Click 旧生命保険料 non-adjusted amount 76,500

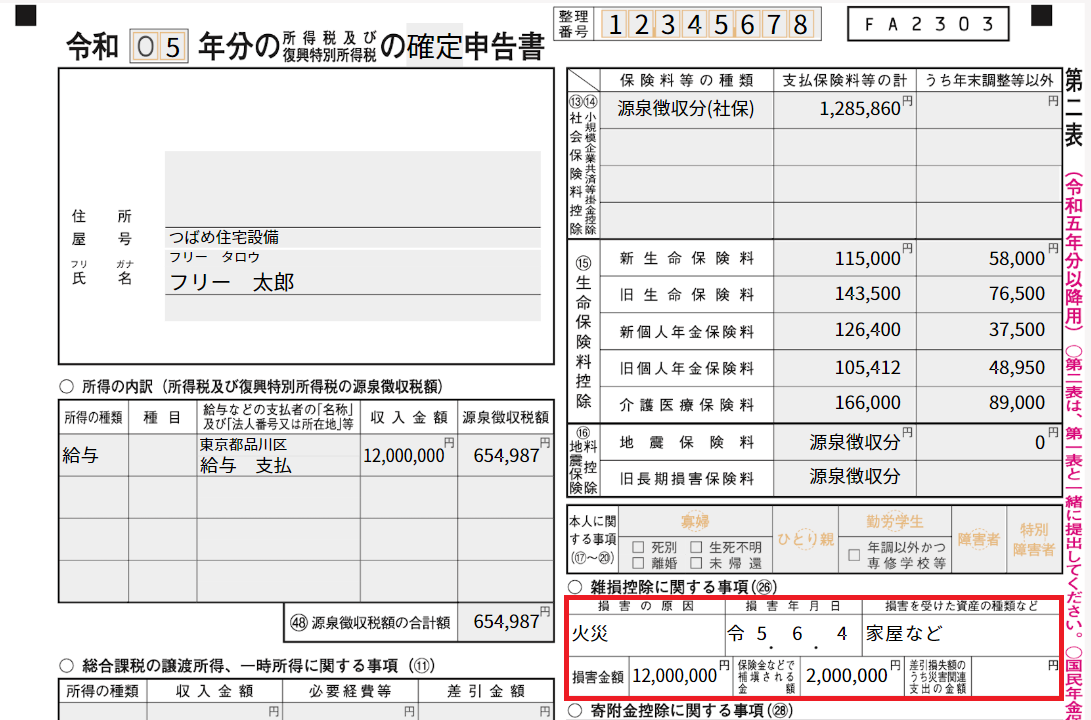coord(989,294)
